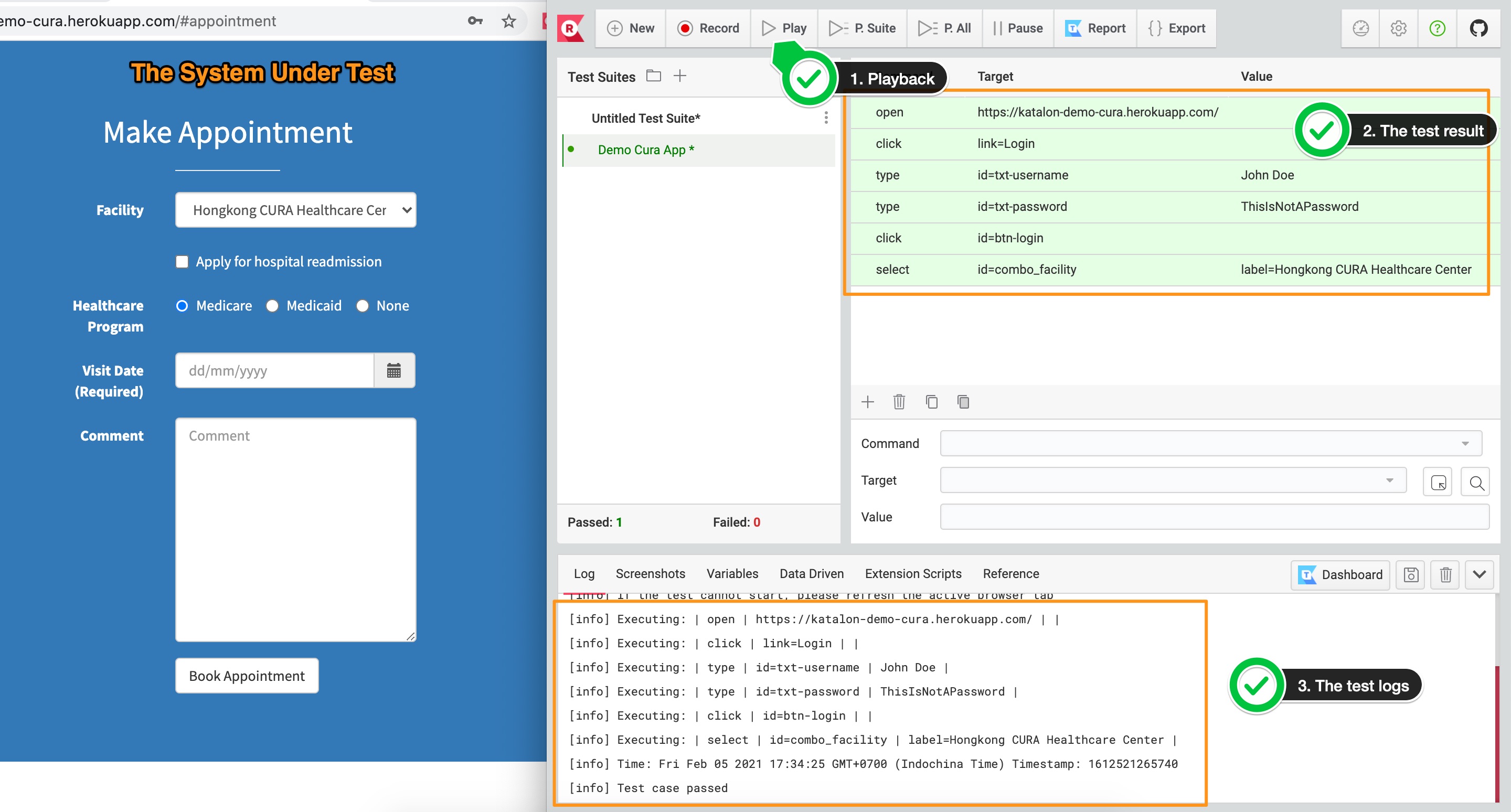This screenshot has height=812, width=1511.
Task: Open the Dashboard button
Action: click(x=1340, y=574)
